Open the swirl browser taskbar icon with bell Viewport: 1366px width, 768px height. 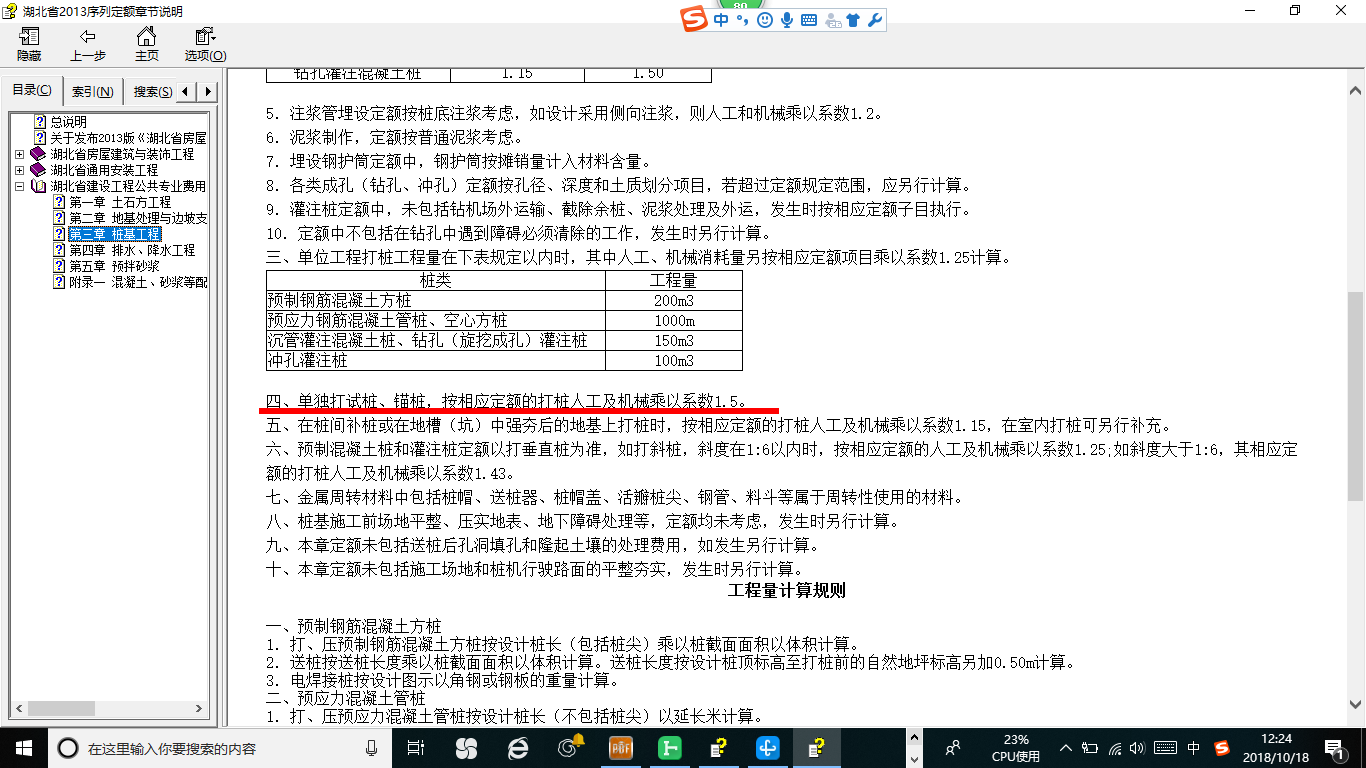569,747
